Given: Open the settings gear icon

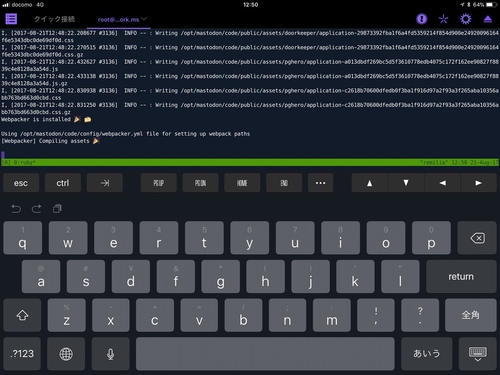Looking at the screenshot, I should click(466, 19).
